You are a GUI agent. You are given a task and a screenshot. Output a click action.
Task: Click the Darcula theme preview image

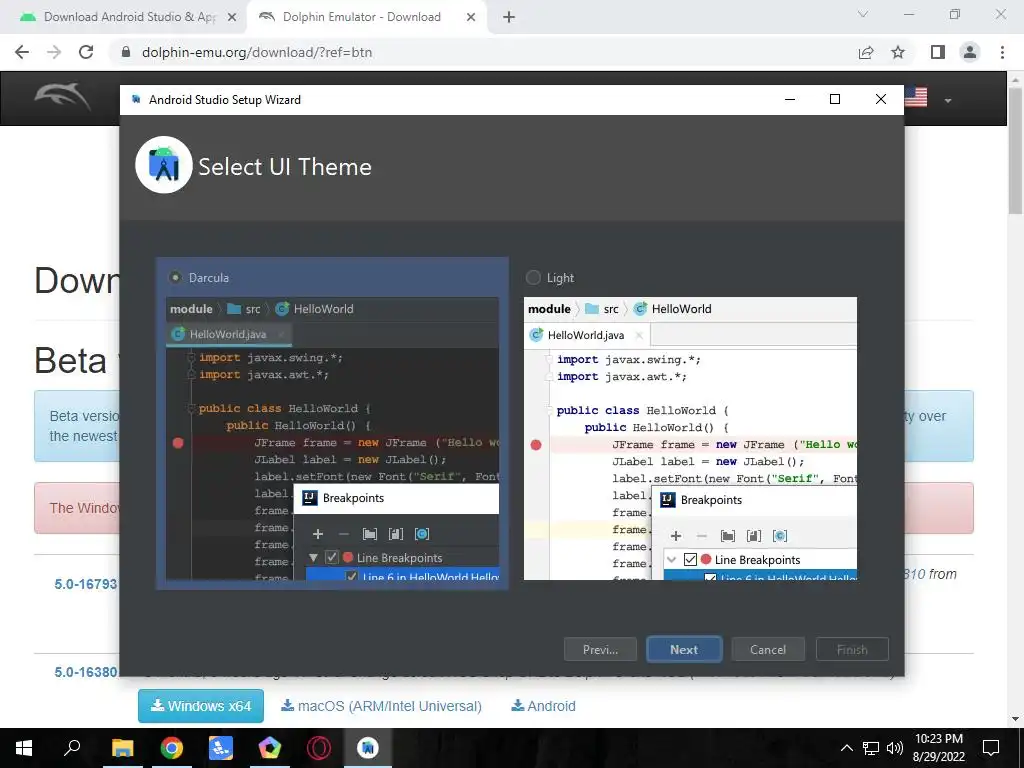point(332,439)
